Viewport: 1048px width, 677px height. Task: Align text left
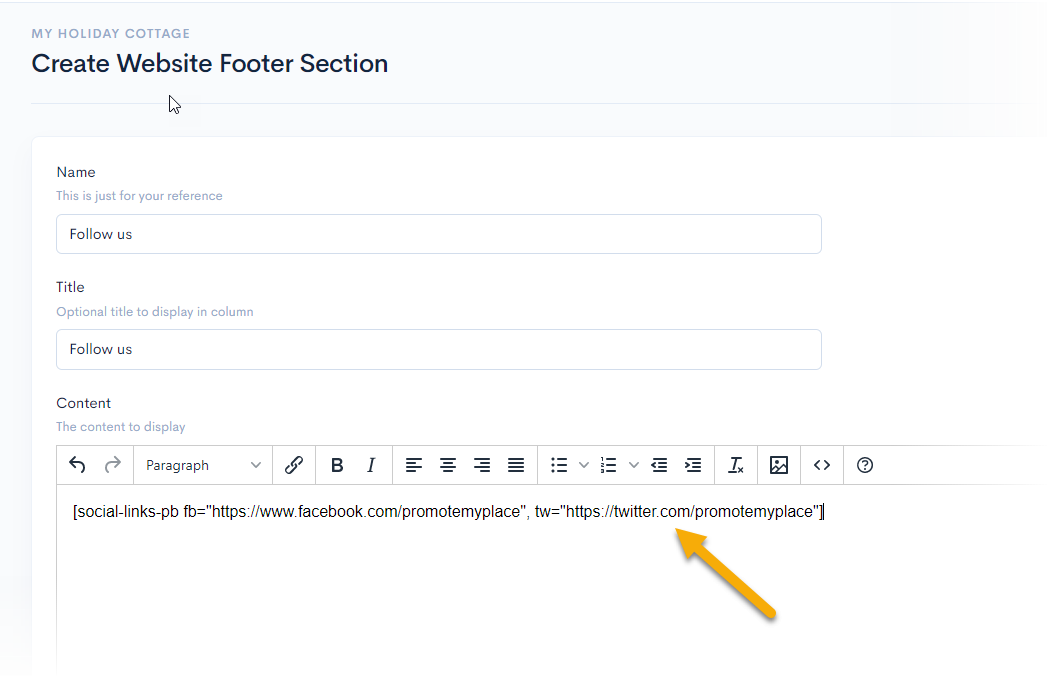click(414, 465)
